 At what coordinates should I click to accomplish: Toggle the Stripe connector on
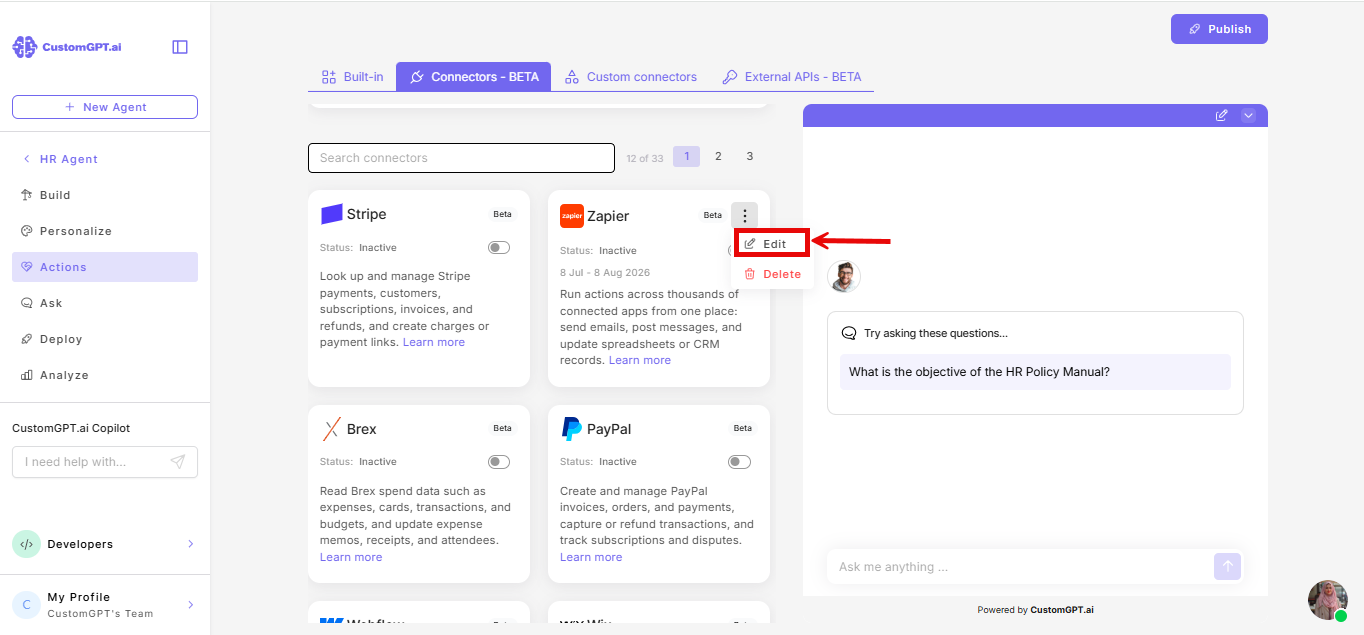tap(499, 247)
